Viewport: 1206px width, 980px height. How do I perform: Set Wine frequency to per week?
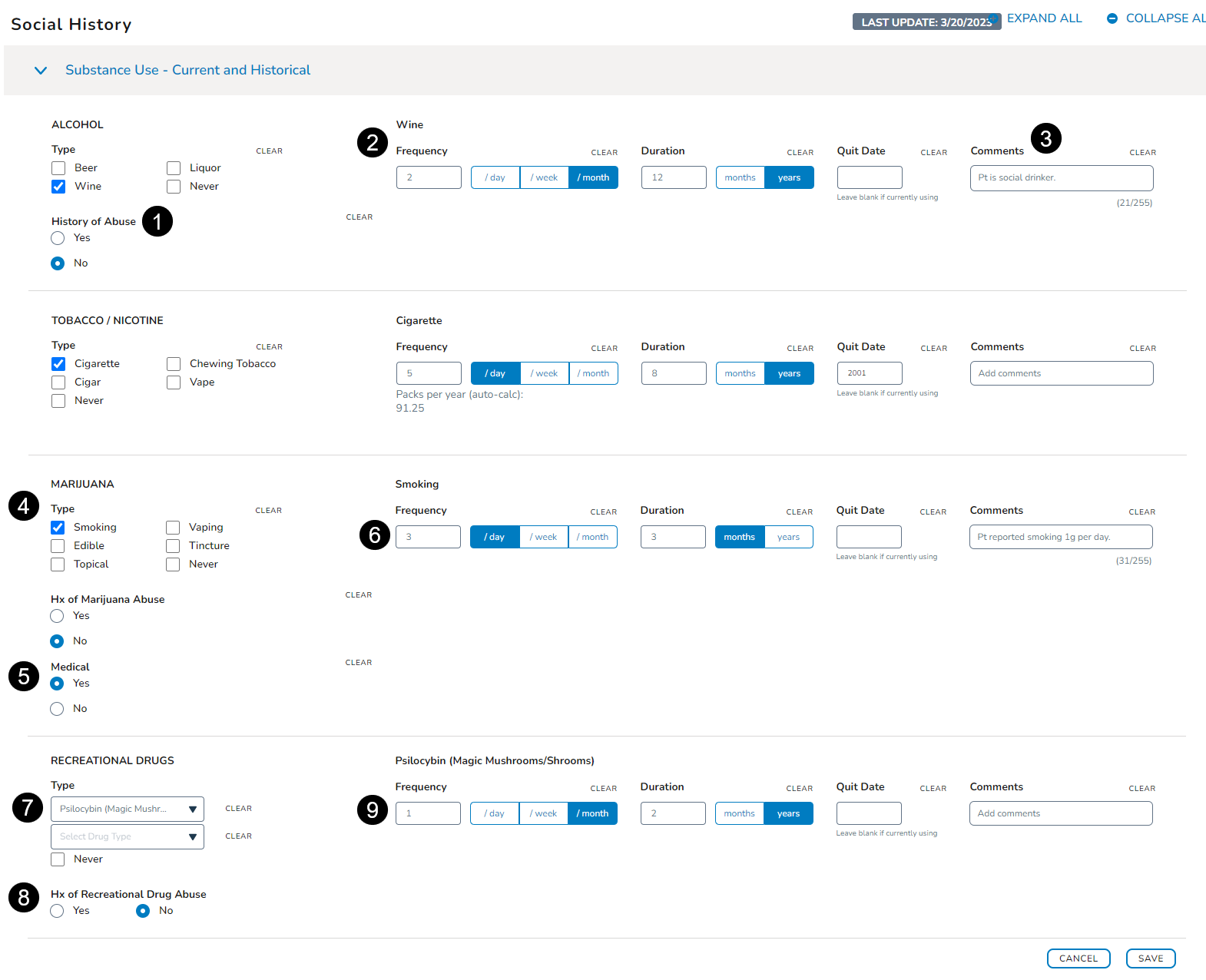tap(544, 177)
